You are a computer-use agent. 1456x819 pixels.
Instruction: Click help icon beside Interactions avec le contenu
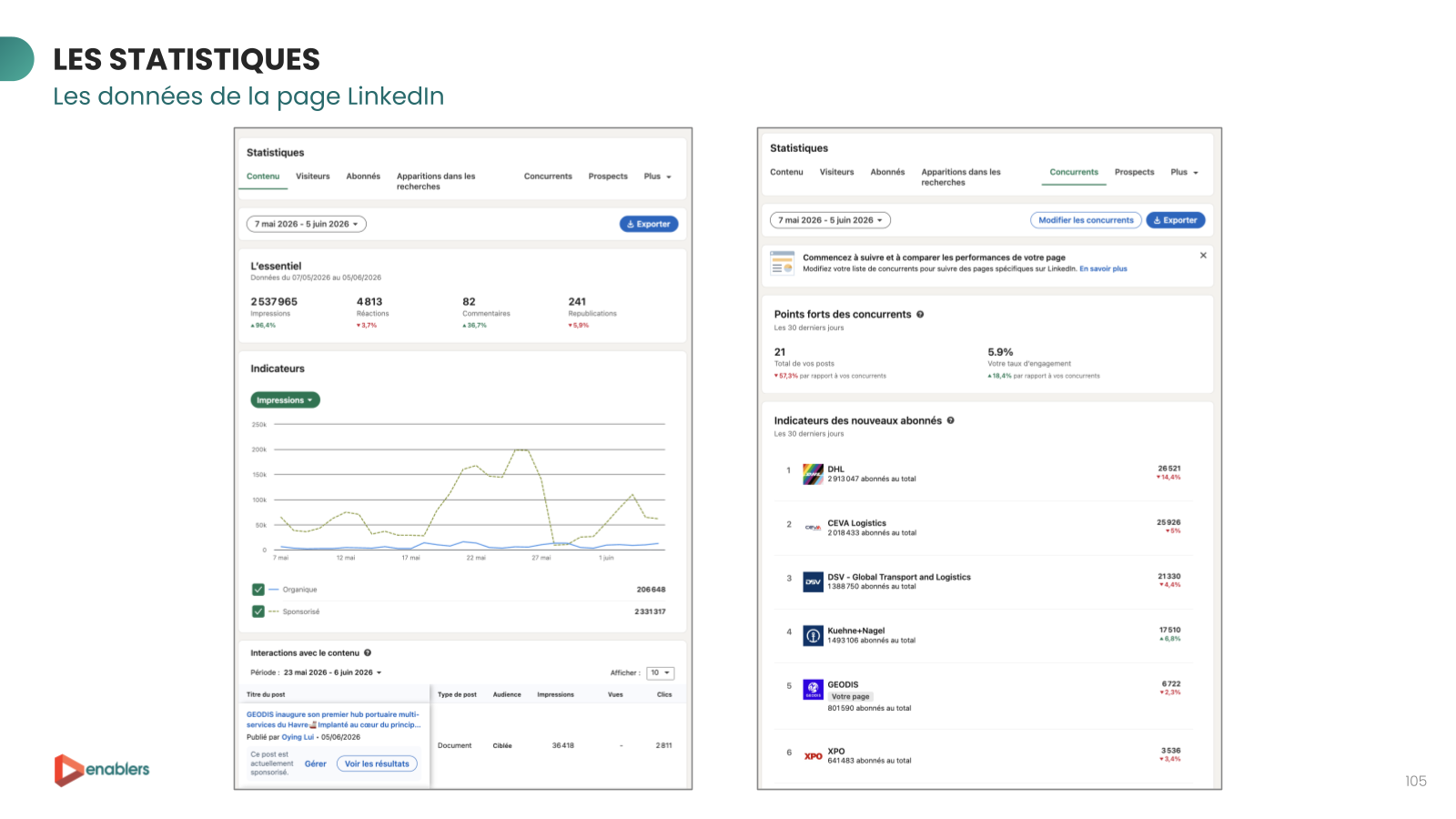coord(368,652)
